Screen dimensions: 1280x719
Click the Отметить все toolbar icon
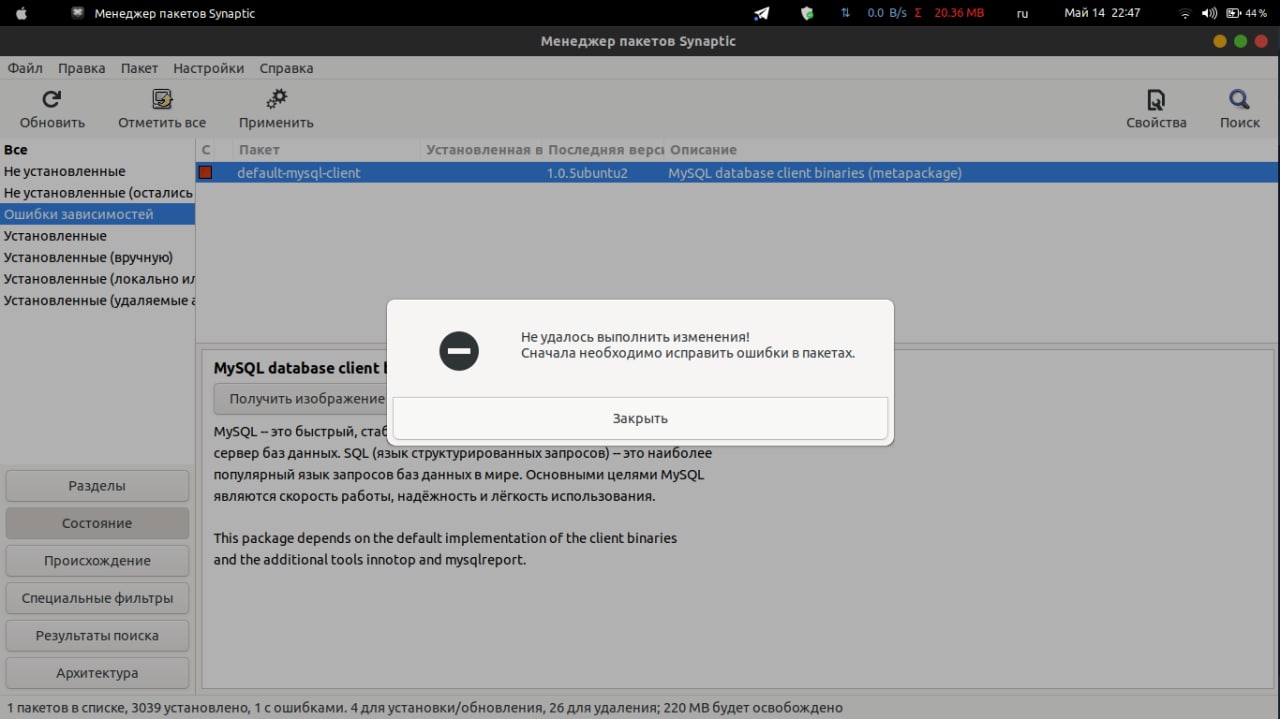tap(162, 99)
